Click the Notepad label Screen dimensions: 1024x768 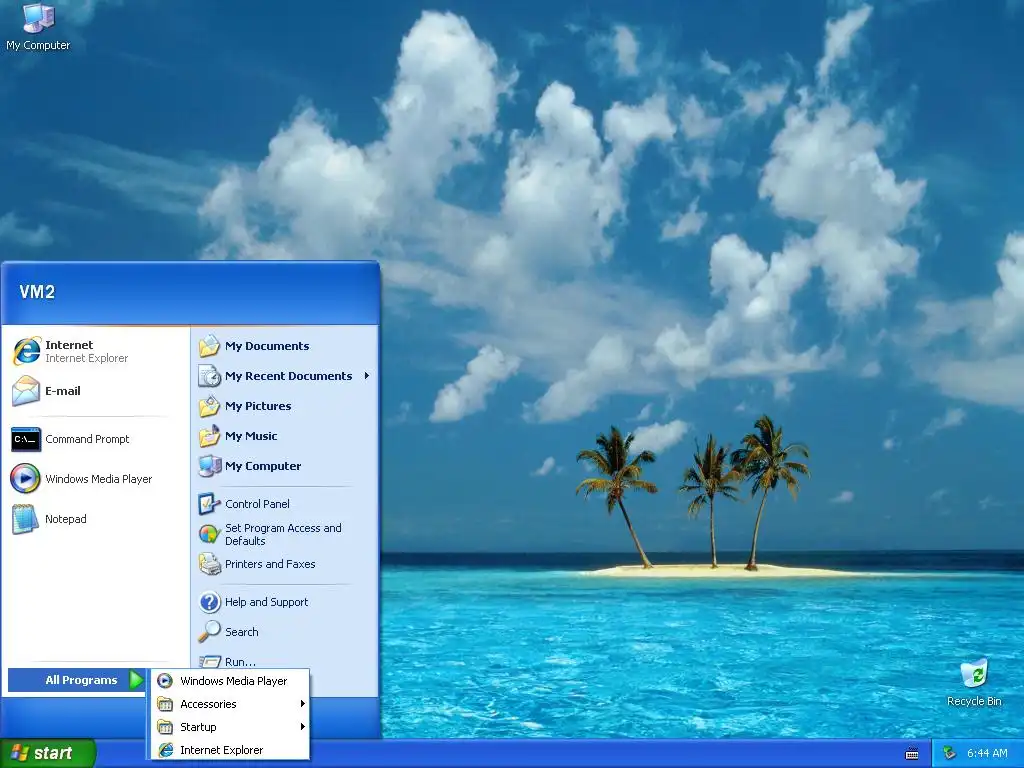tap(65, 519)
